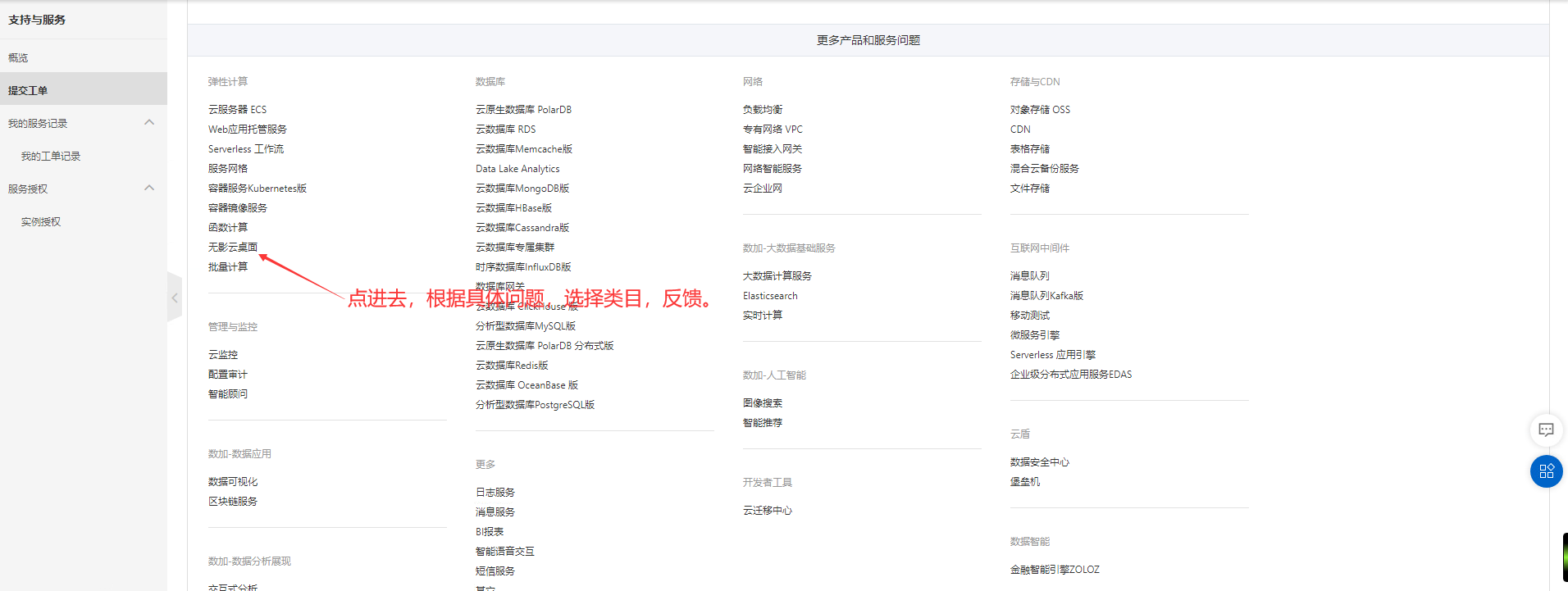The width and height of the screenshot is (1568, 591).
Task: Collapse the 服务授权 section chevron
Action: [149, 188]
